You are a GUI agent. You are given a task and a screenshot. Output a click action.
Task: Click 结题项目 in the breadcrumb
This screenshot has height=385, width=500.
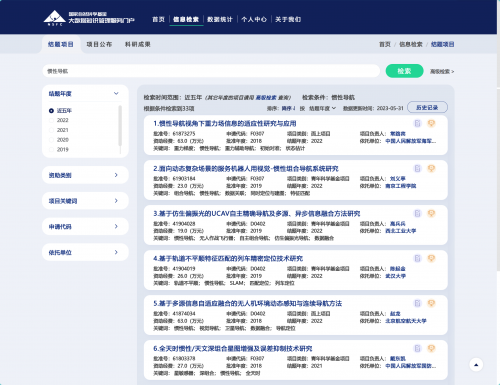pos(442,44)
